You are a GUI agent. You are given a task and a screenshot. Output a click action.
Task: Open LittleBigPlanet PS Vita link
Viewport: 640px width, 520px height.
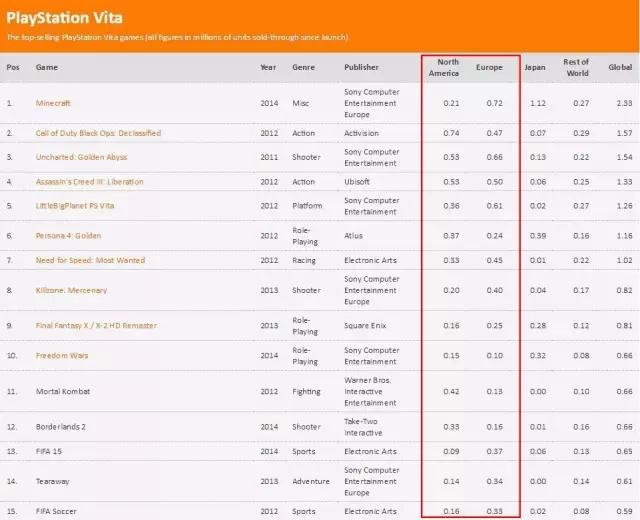(x=75, y=206)
